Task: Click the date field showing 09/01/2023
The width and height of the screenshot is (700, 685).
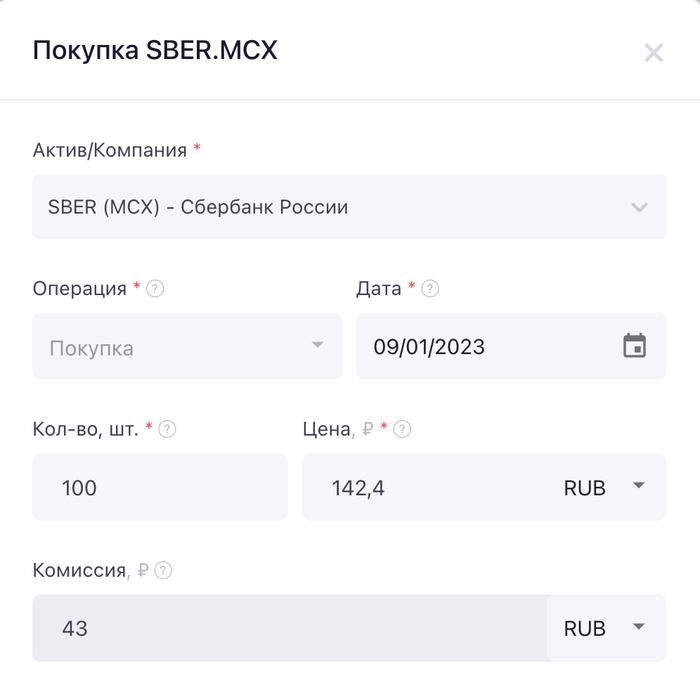Action: click(x=480, y=347)
